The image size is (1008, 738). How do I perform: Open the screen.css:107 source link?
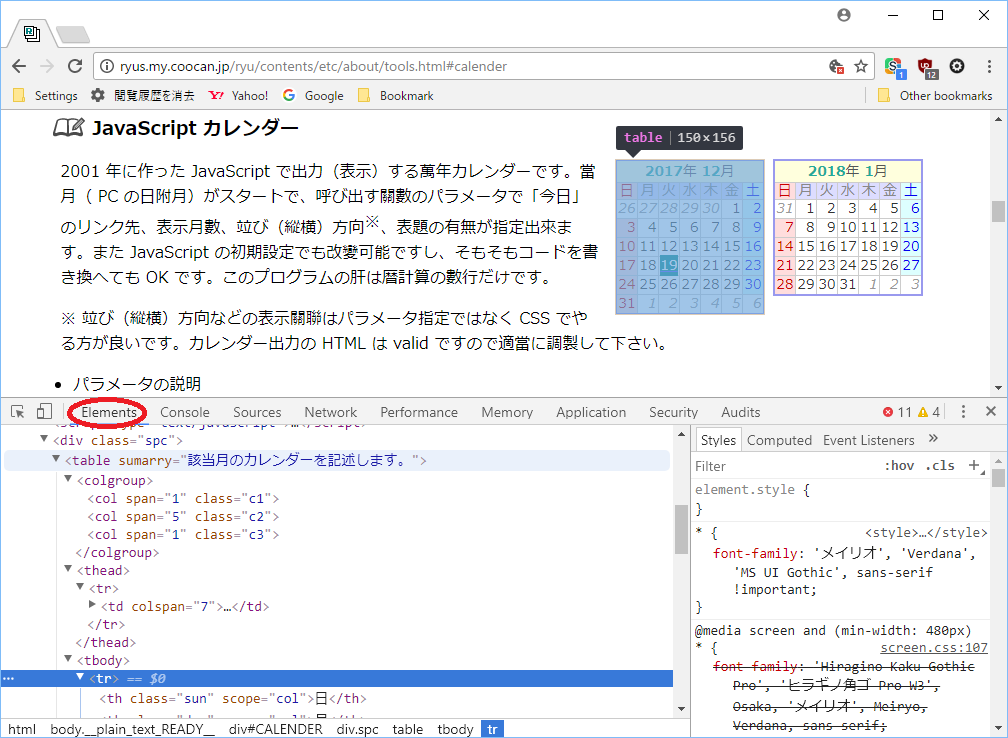tap(933, 648)
